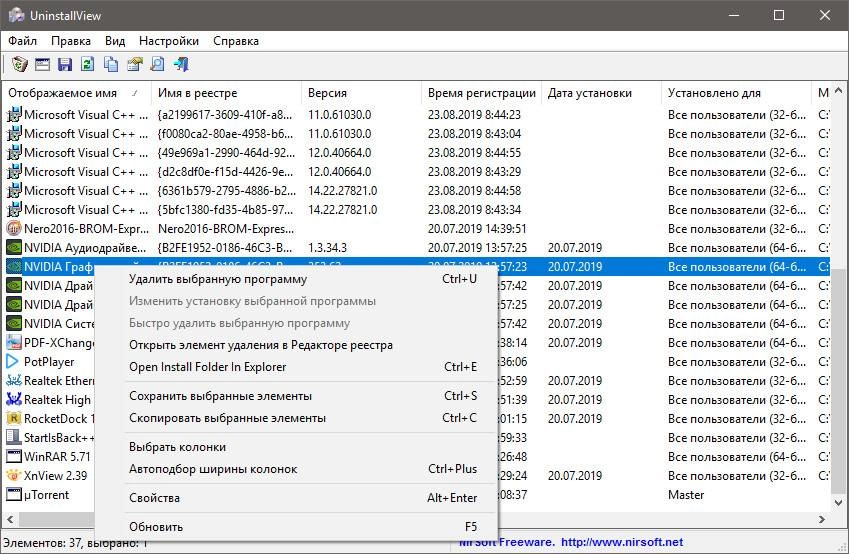Open the Справка menu
Screen dimensions: 849x554
click(x=236, y=41)
